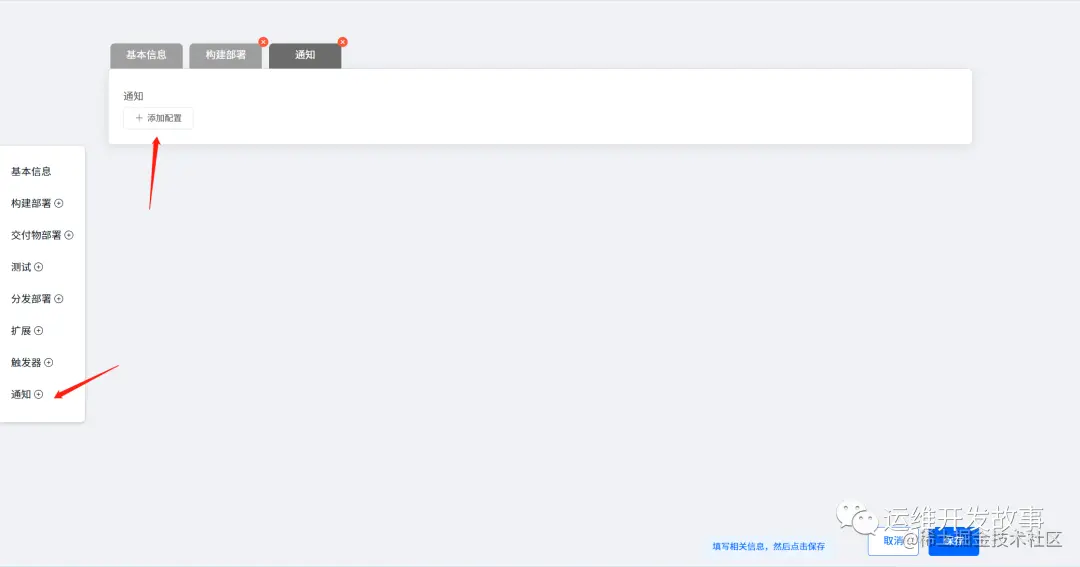Open the 构建部署 tab
Image resolution: width=1080 pixels, height=567 pixels.
[225, 55]
